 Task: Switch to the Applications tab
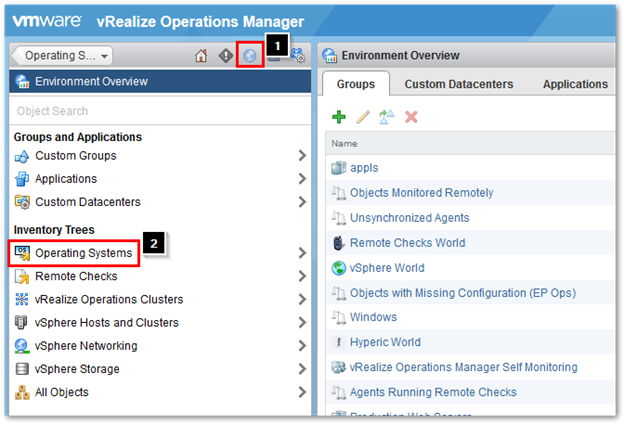click(574, 85)
